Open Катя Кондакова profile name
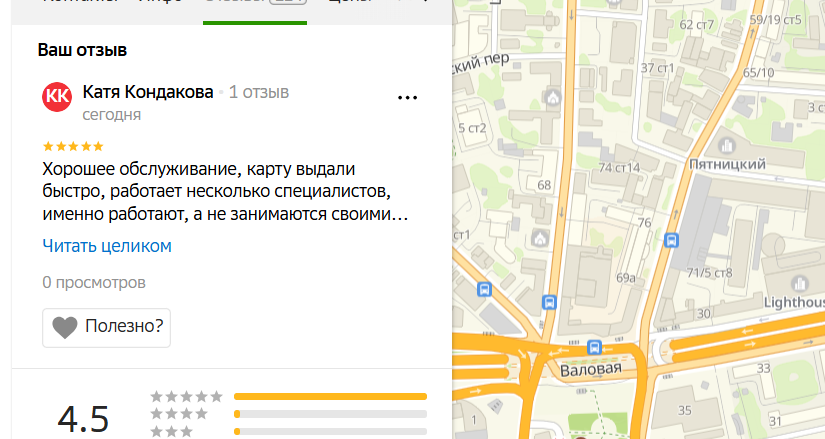The image size is (825, 439). 148,92
